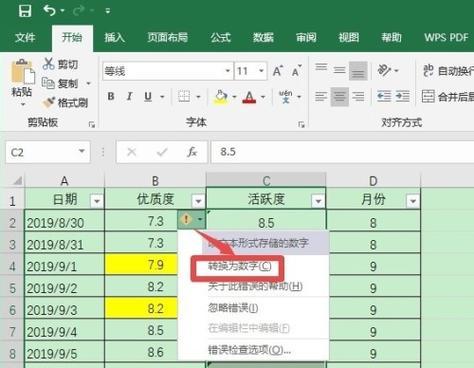474x368 pixels.
Task: Click the formula bar confirm checkmark icon
Action: pyautogui.click(x=162, y=152)
